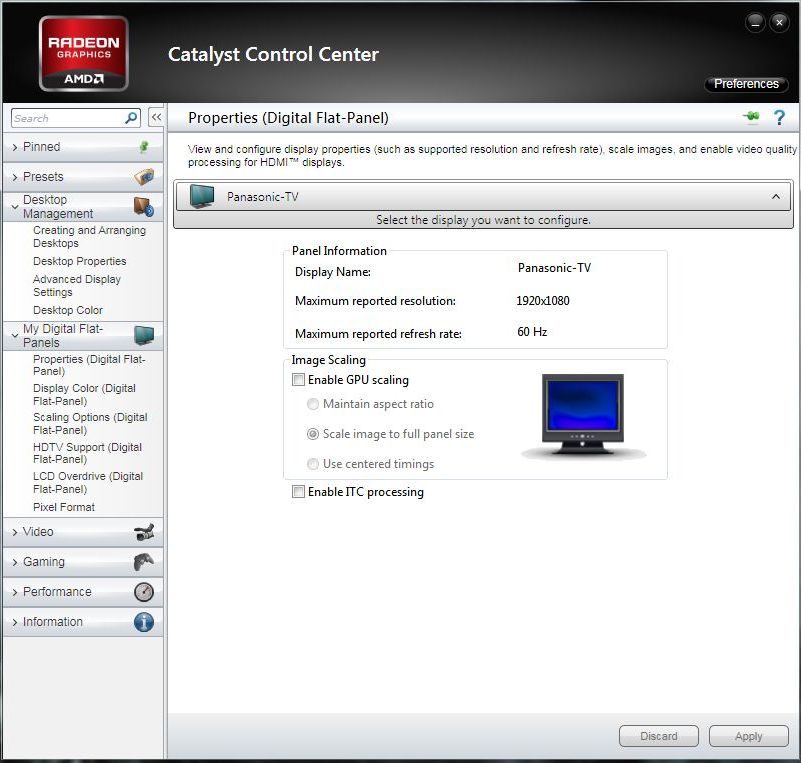801x763 pixels.
Task: Open Display Color (Digital Flat-Panel)
Action: (84, 395)
